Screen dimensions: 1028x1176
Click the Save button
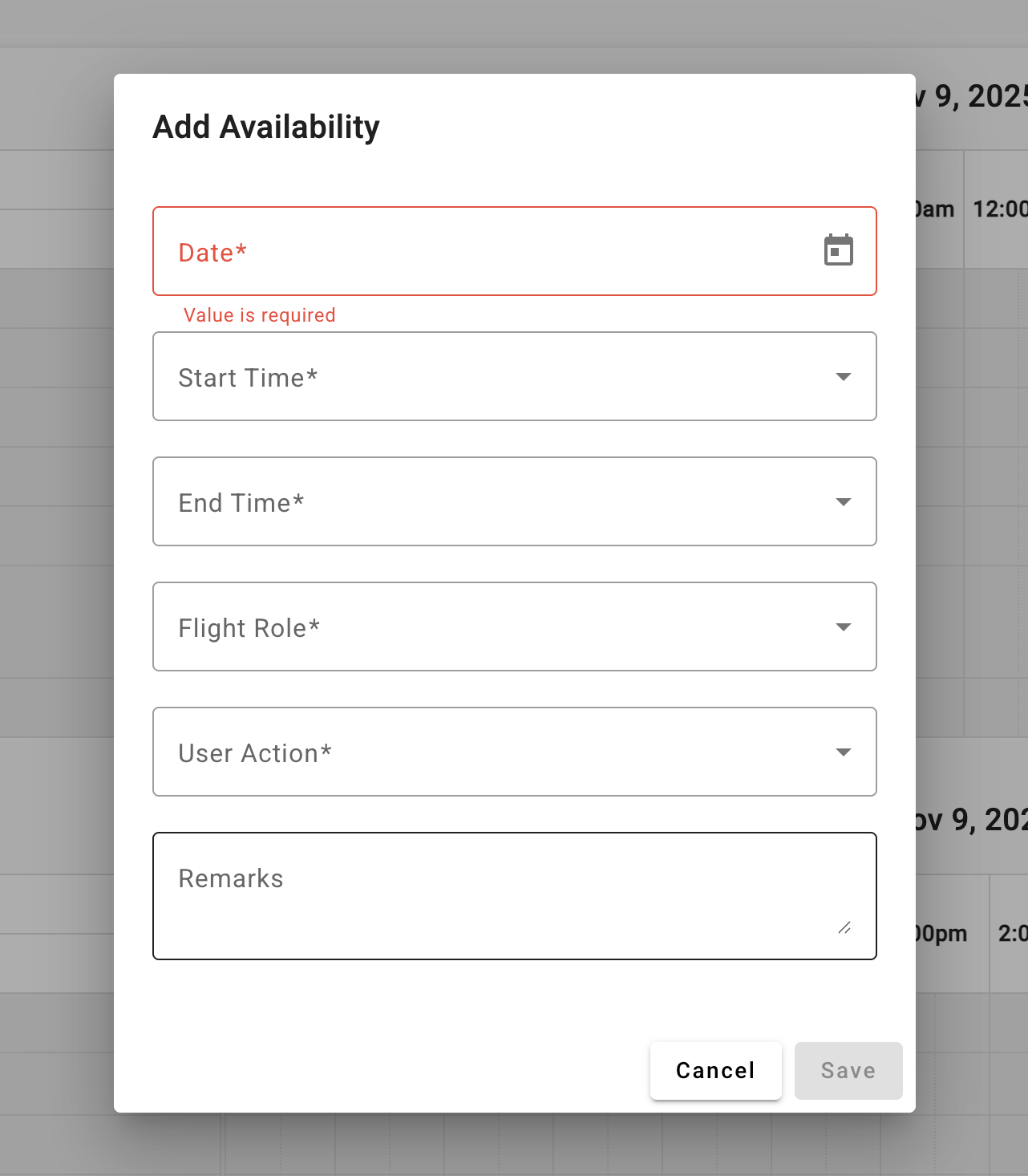(x=848, y=1070)
